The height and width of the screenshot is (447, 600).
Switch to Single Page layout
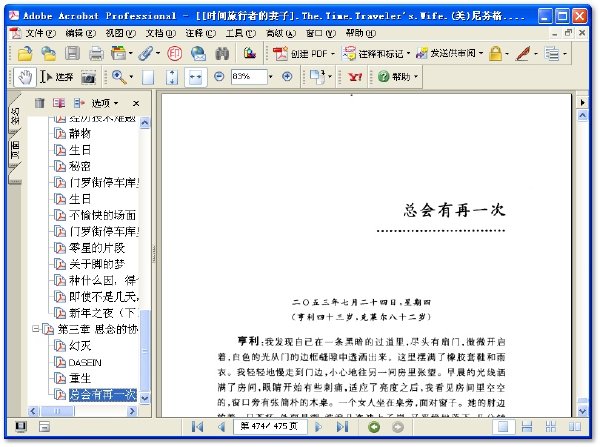[x=502, y=427]
